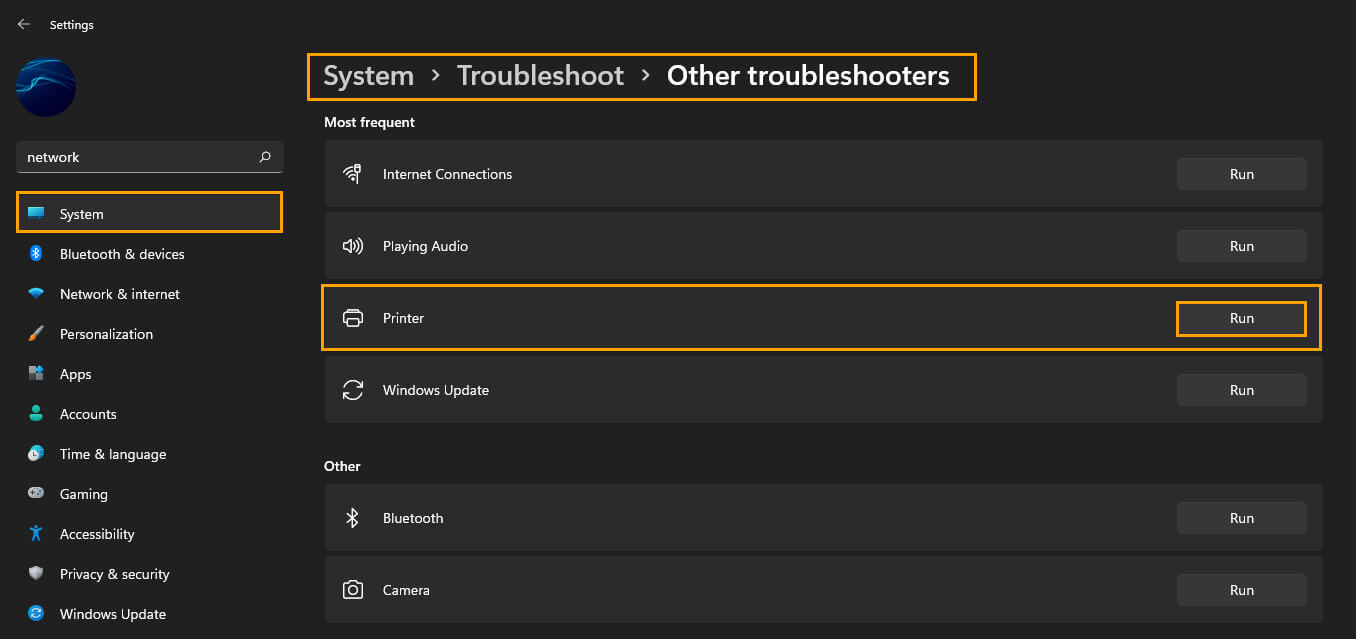Click the Internet Connections Wi-Fi icon
1356x639 pixels.
click(352, 174)
